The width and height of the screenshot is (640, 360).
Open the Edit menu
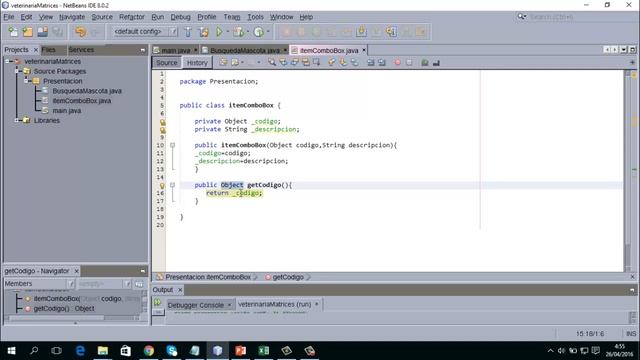(26, 17)
